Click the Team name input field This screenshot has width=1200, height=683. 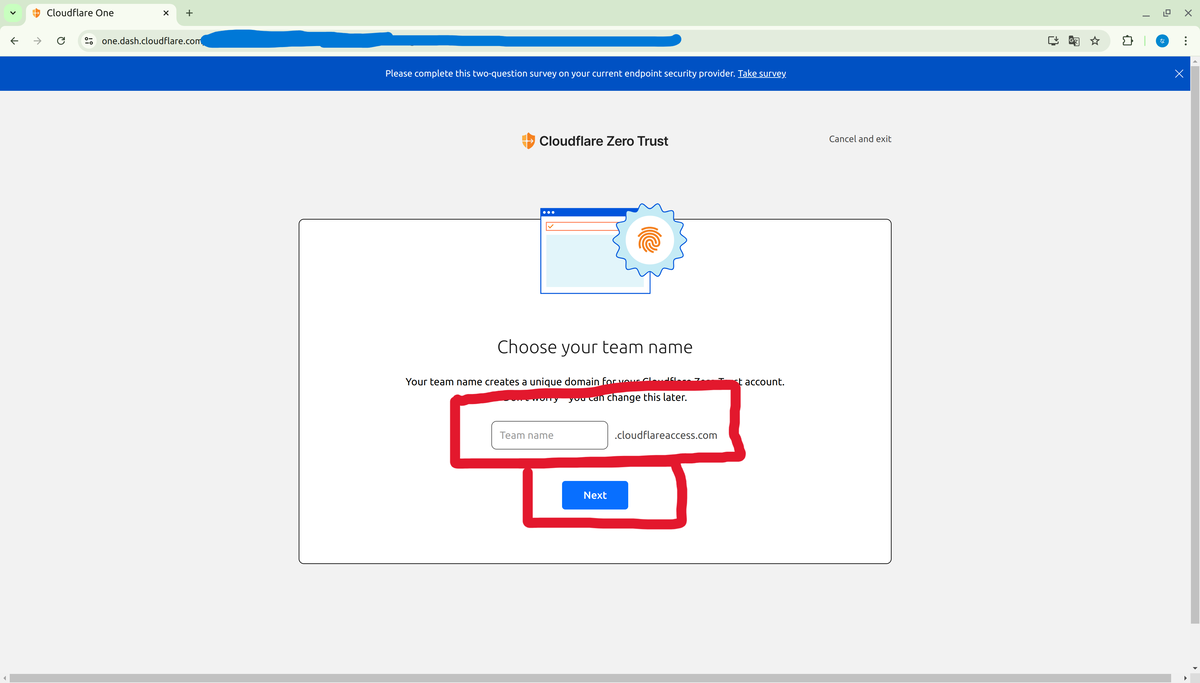pos(549,435)
